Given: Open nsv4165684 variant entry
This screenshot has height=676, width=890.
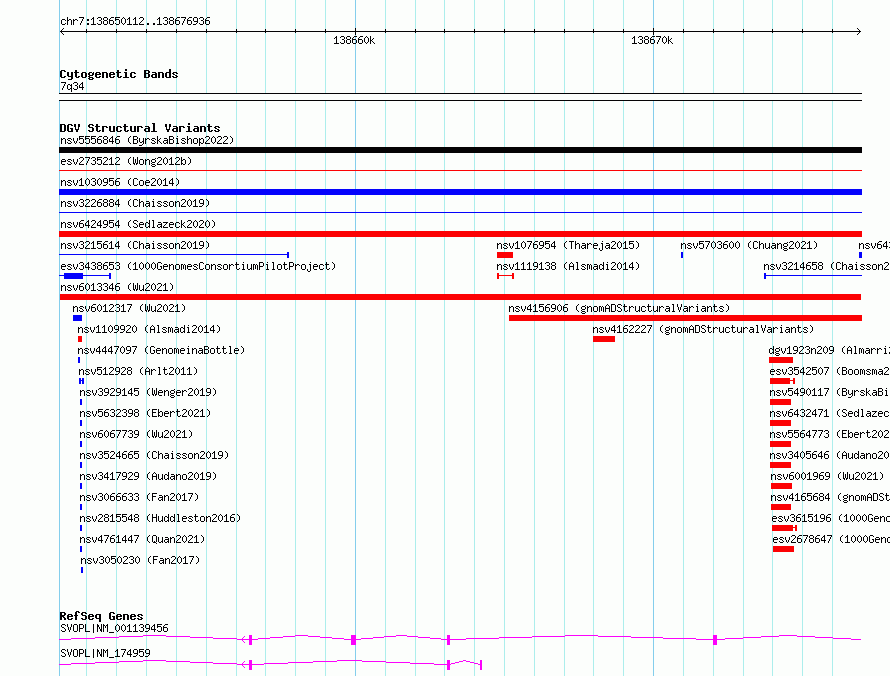Looking at the screenshot, I should pos(830,497).
